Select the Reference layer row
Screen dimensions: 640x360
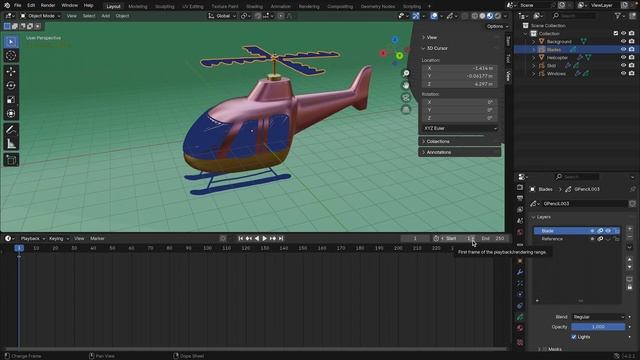[x=576, y=239]
